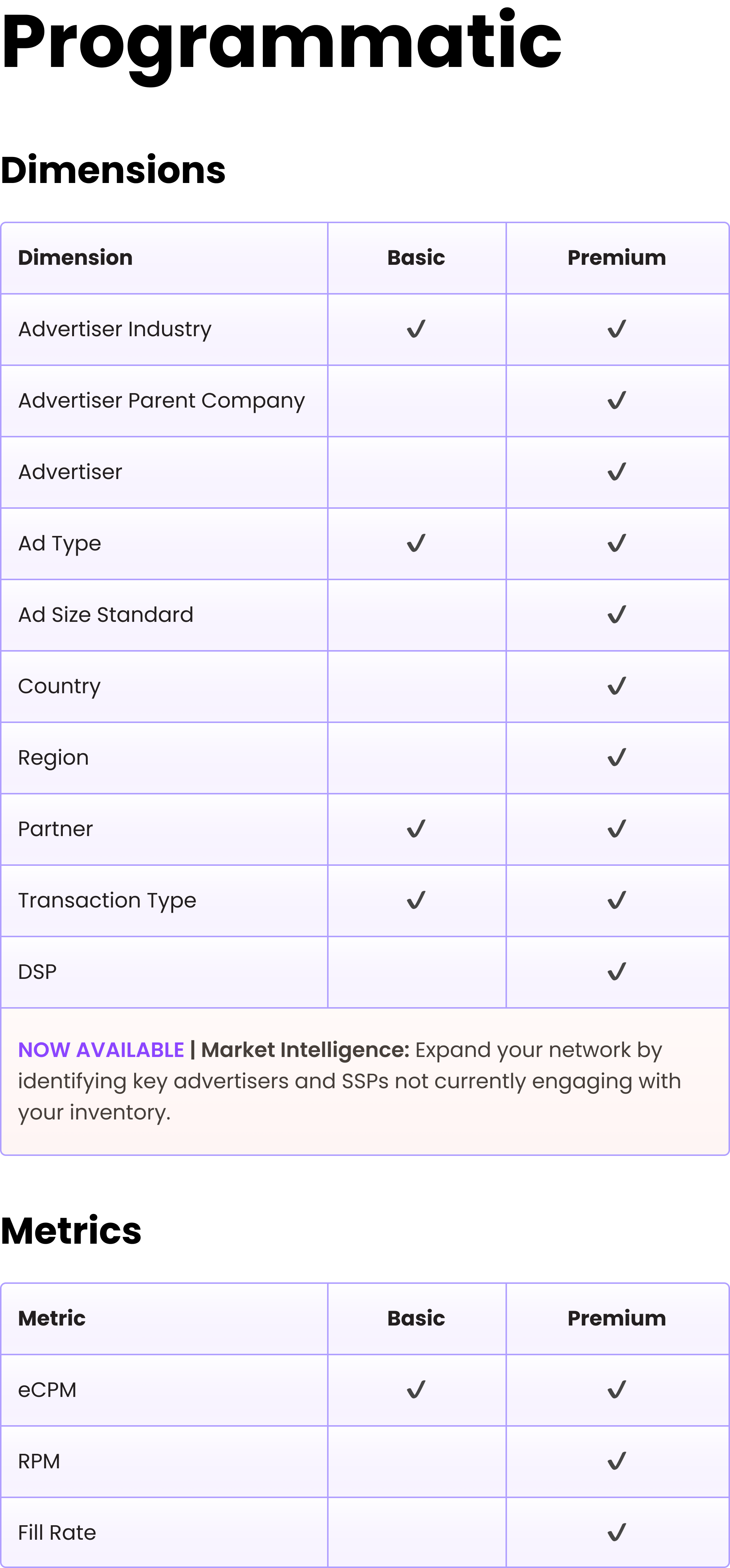Click Basic checkmark for Transaction Type
Viewport: 730px width, 1568px height.
coord(416,900)
